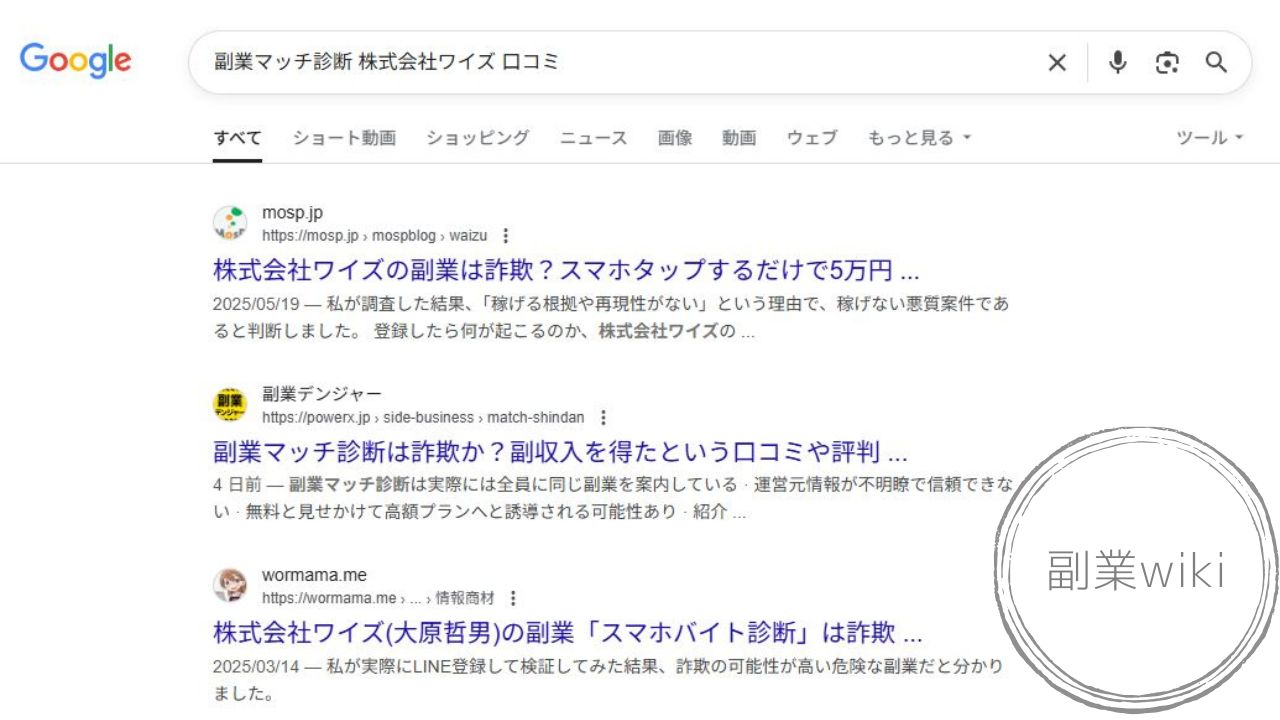Go to the ニュース tab
The width and height of the screenshot is (1280, 720).
point(594,138)
